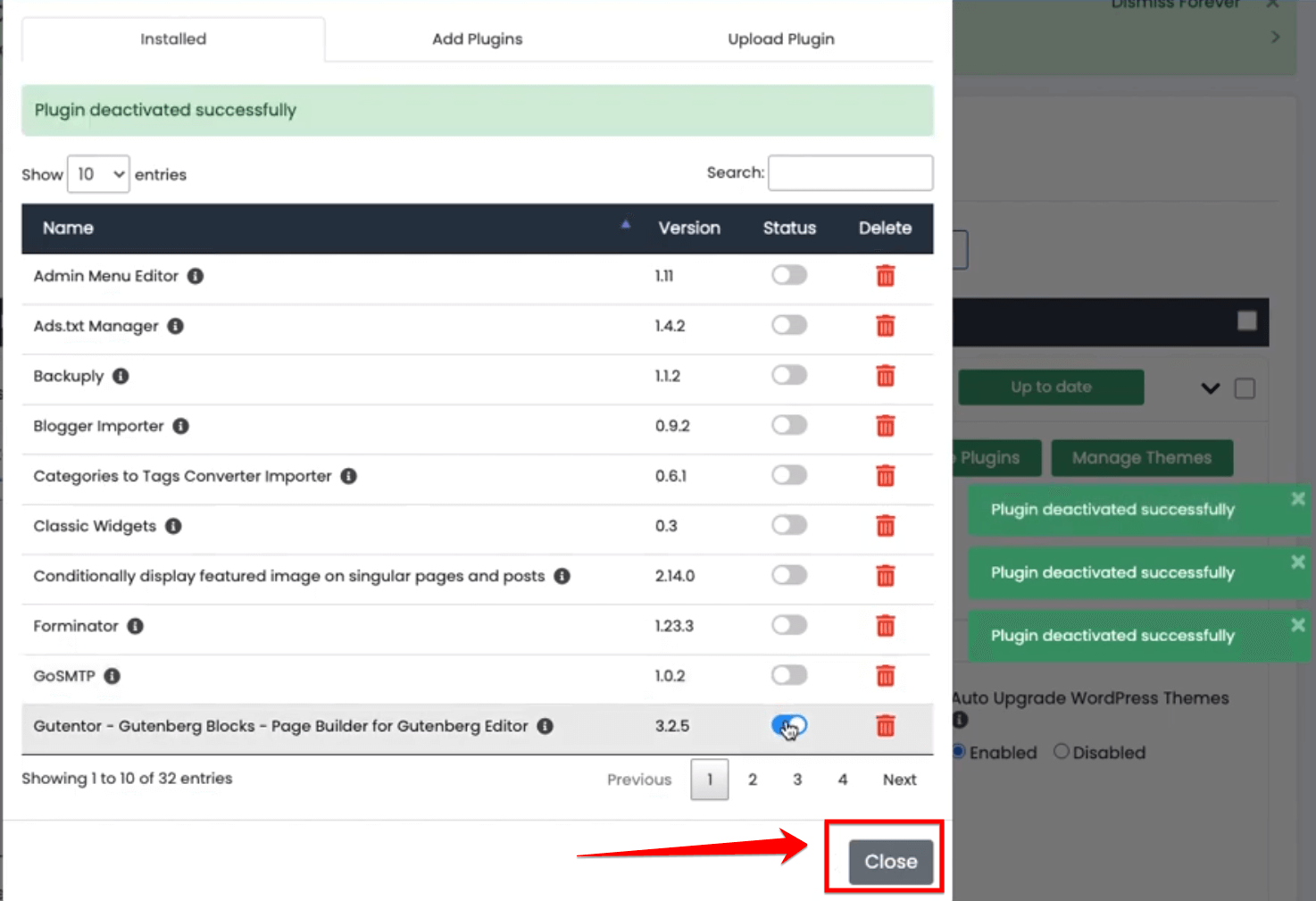Click the Manage Themes button

pyautogui.click(x=1142, y=458)
